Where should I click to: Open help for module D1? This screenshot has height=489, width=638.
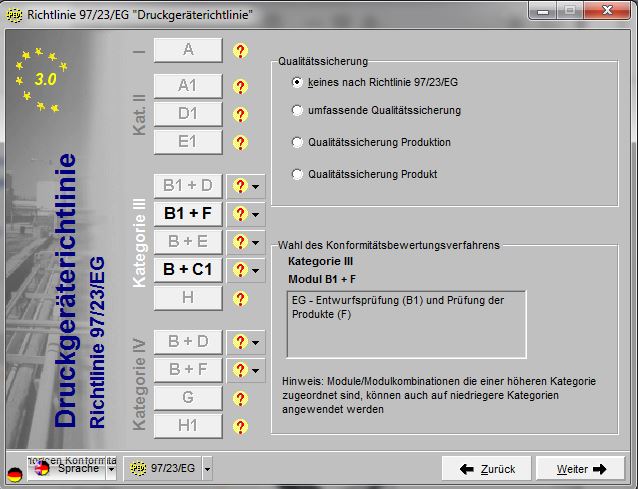pos(240,115)
